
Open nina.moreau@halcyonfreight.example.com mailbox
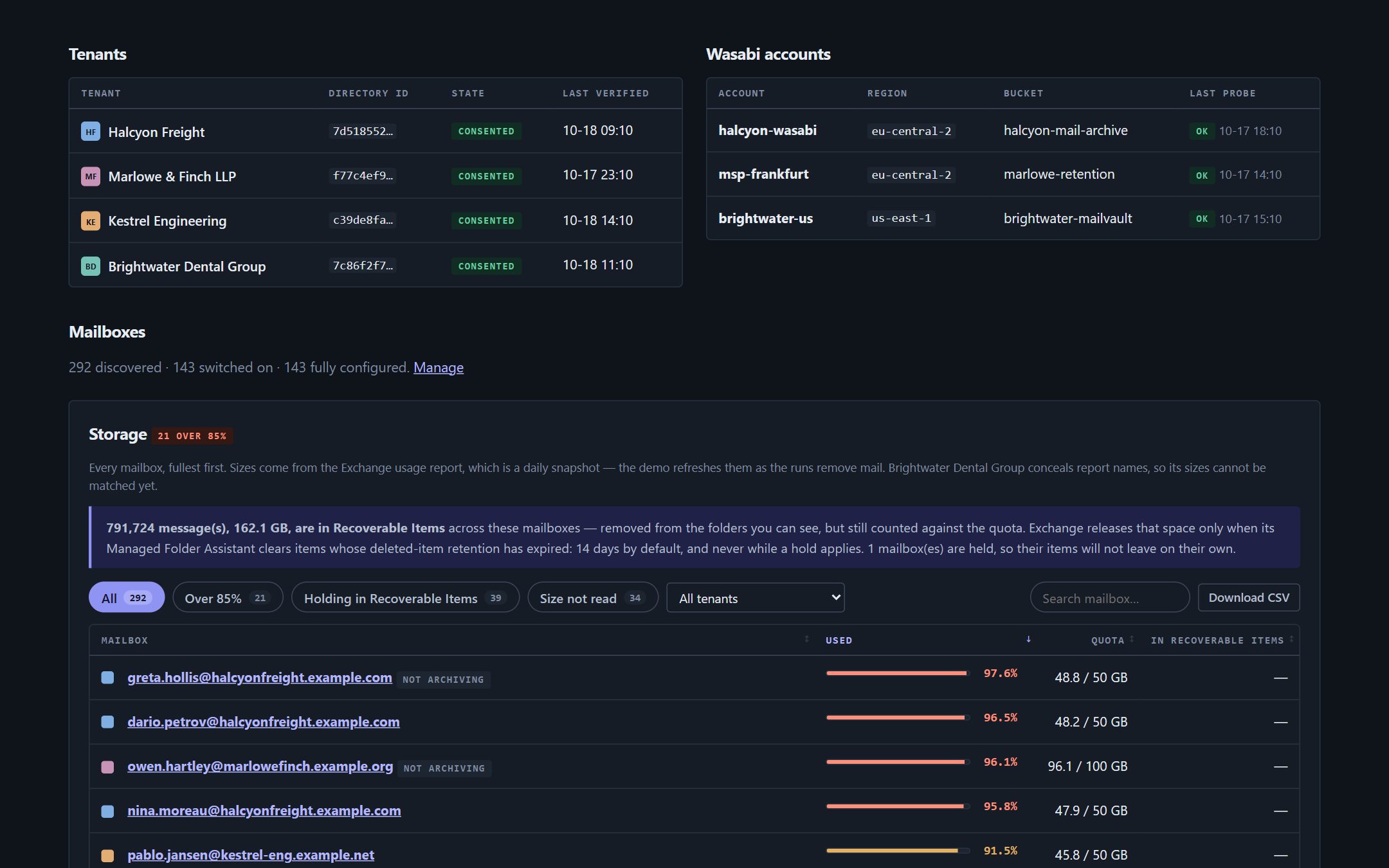click(264, 811)
